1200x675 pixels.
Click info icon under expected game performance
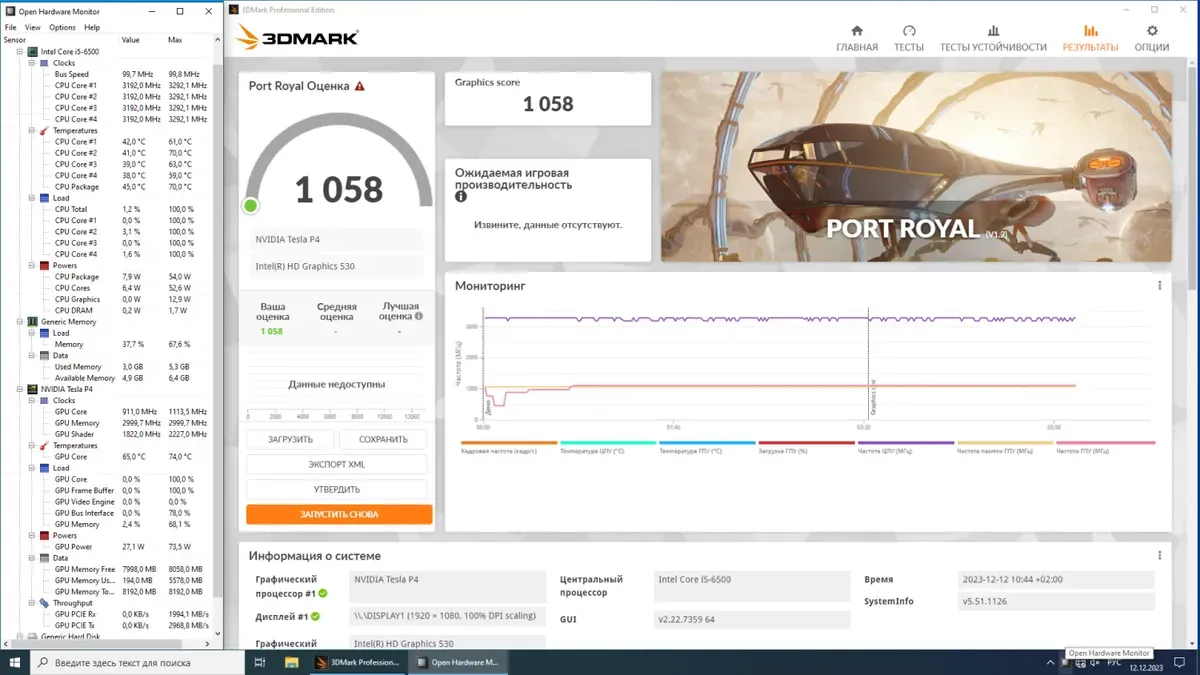[461, 197]
